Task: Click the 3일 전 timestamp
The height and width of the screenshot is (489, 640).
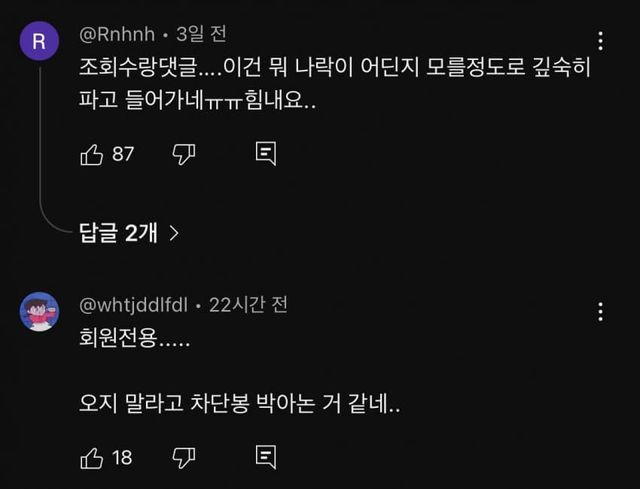Action: point(201,35)
